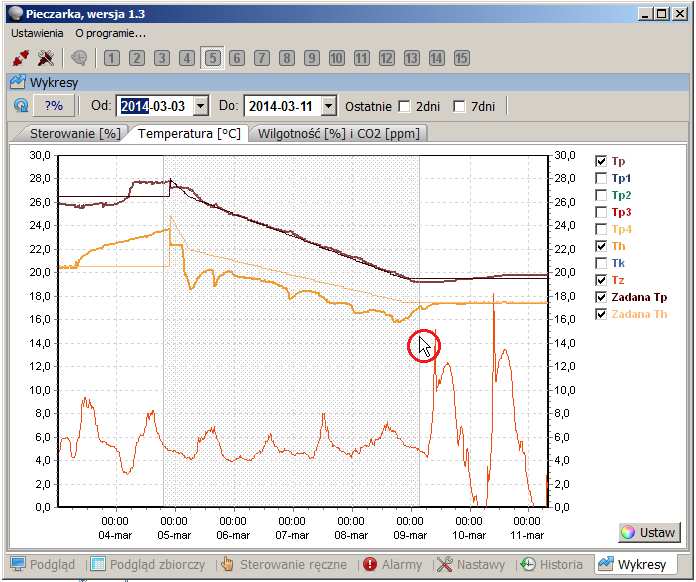Image resolution: width=696 pixels, height=582 pixels.
Task: Select chamber number 6
Action: click(x=237, y=58)
